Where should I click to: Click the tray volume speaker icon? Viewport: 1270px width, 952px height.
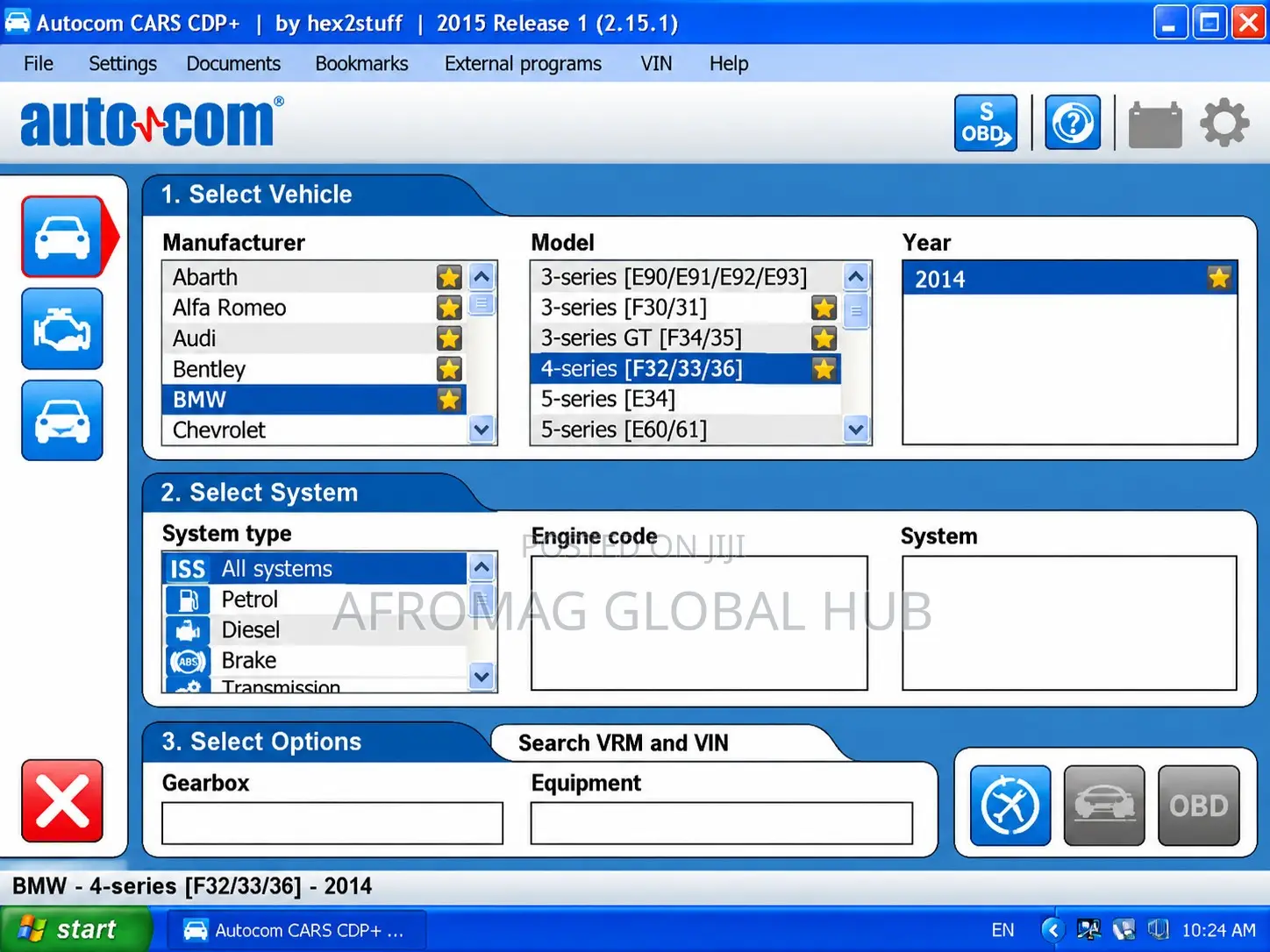coord(1159,929)
